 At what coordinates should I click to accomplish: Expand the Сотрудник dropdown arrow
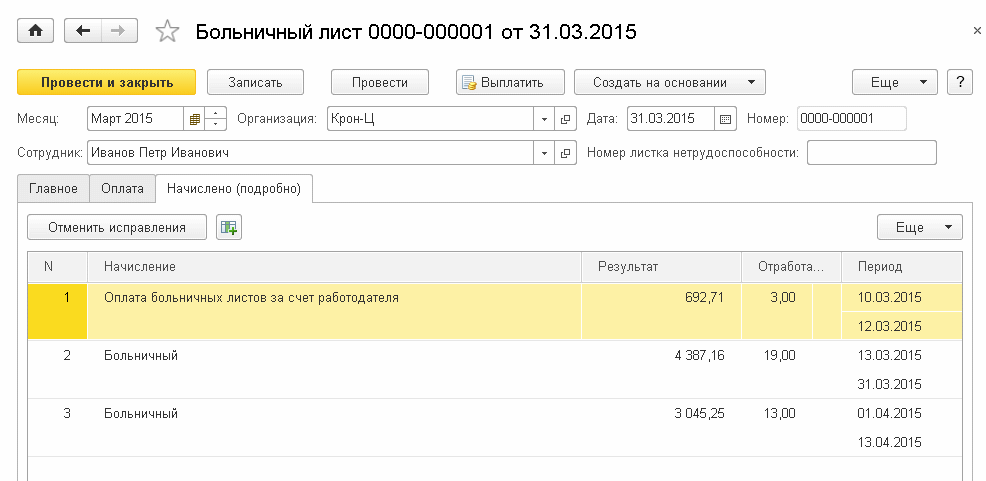544,153
